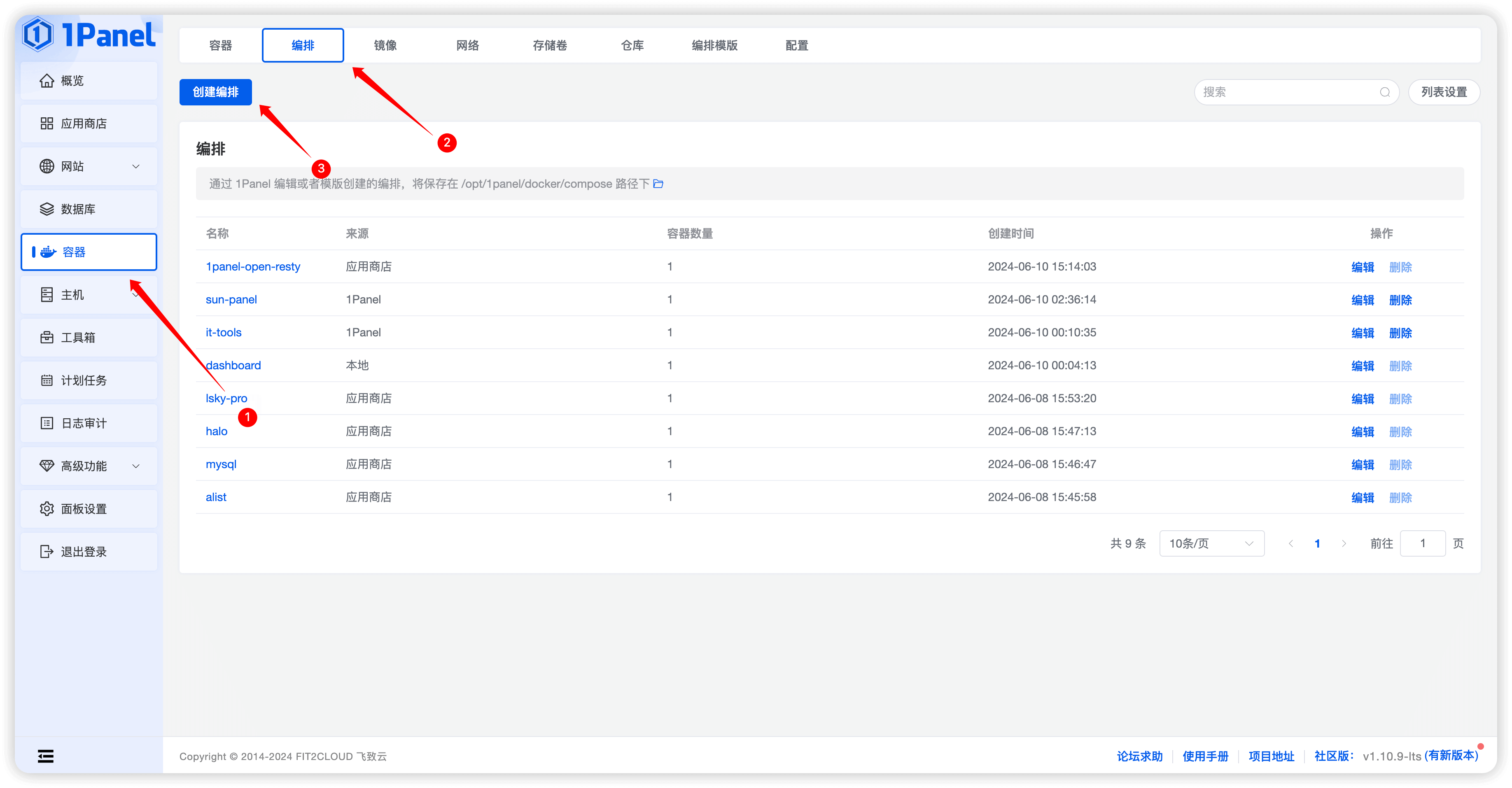Click the 面板设置 gear icon
The height and width of the screenshot is (788, 1512).
47,509
